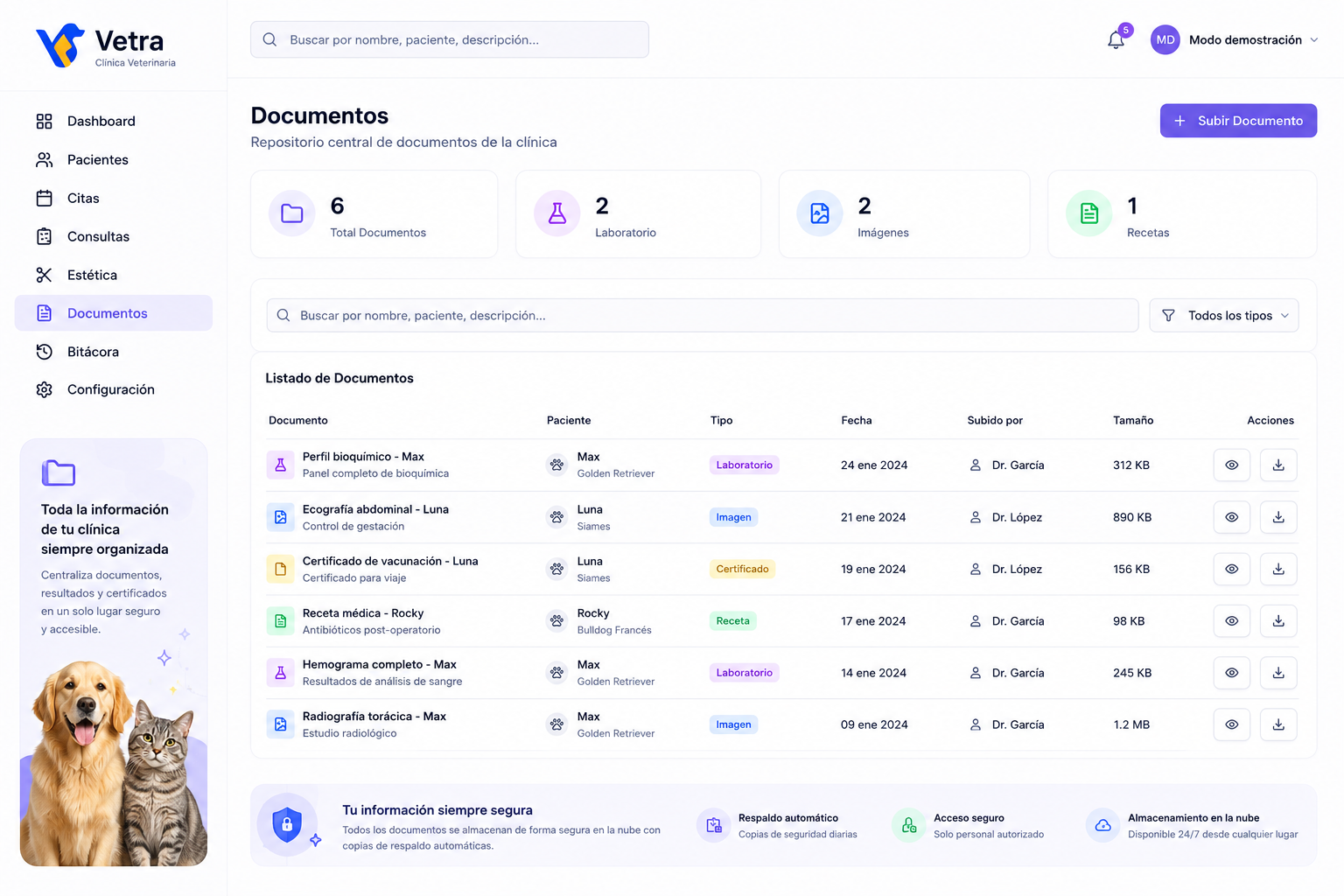The width and height of the screenshot is (1344, 896).
Task: Click the Subir Documento button
Action: pyautogui.click(x=1238, y=121)
